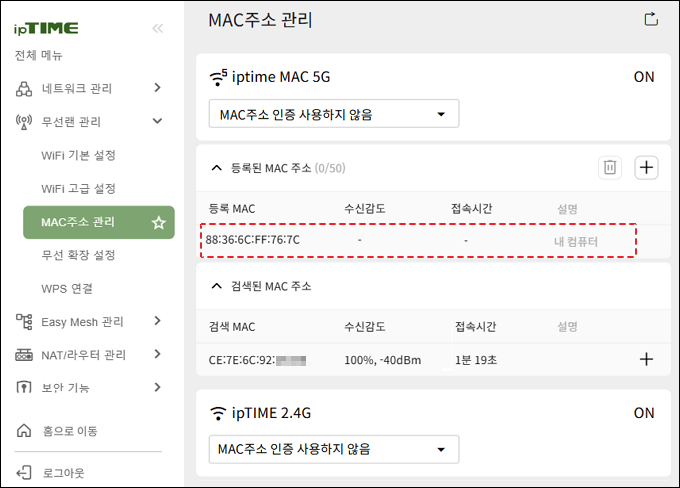Open WiFi 기본 설정 menu

pyautogui.click(x=78, y=155)
